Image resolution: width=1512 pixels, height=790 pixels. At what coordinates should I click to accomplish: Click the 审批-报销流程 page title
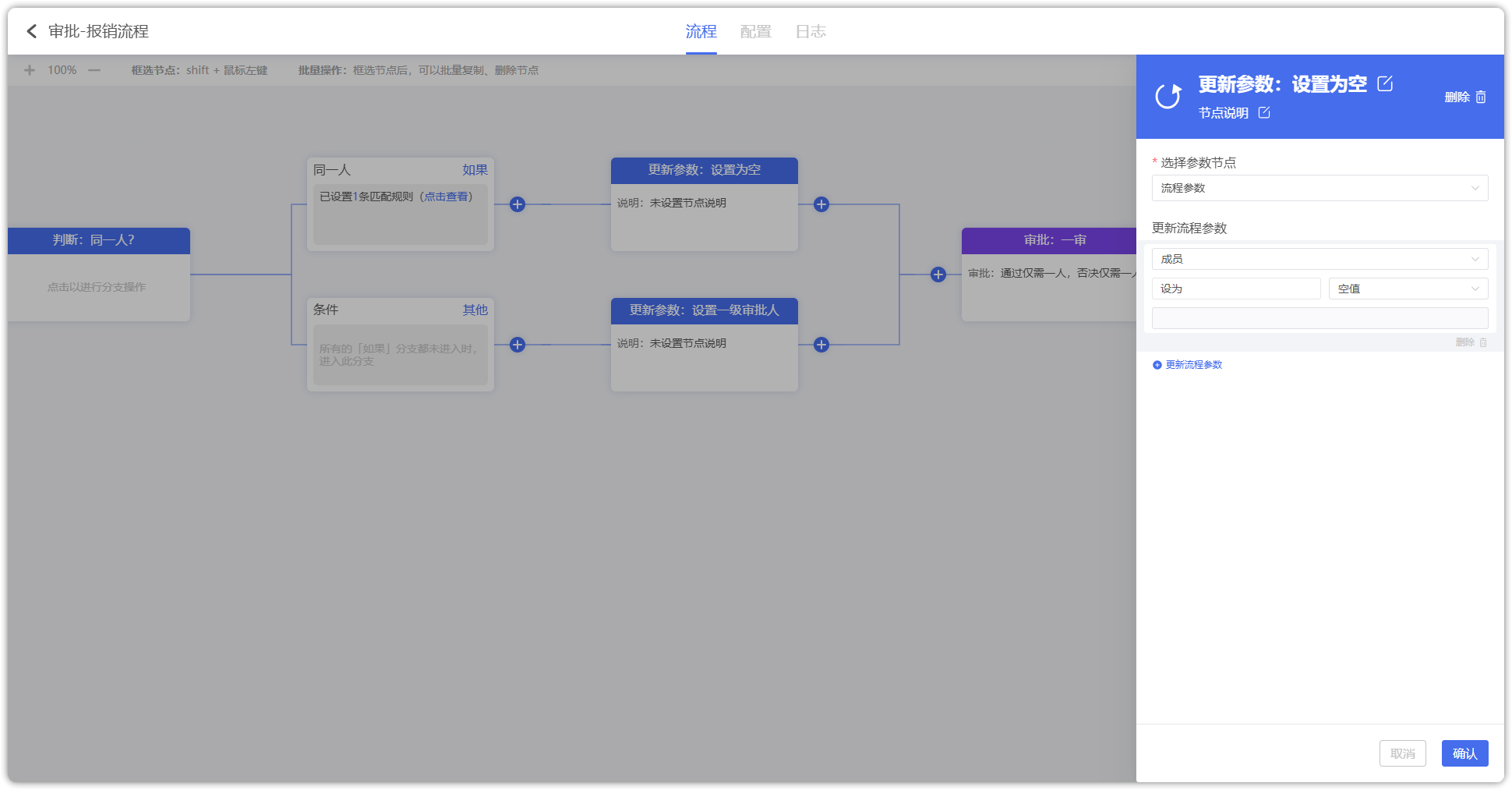coord(99,31)
